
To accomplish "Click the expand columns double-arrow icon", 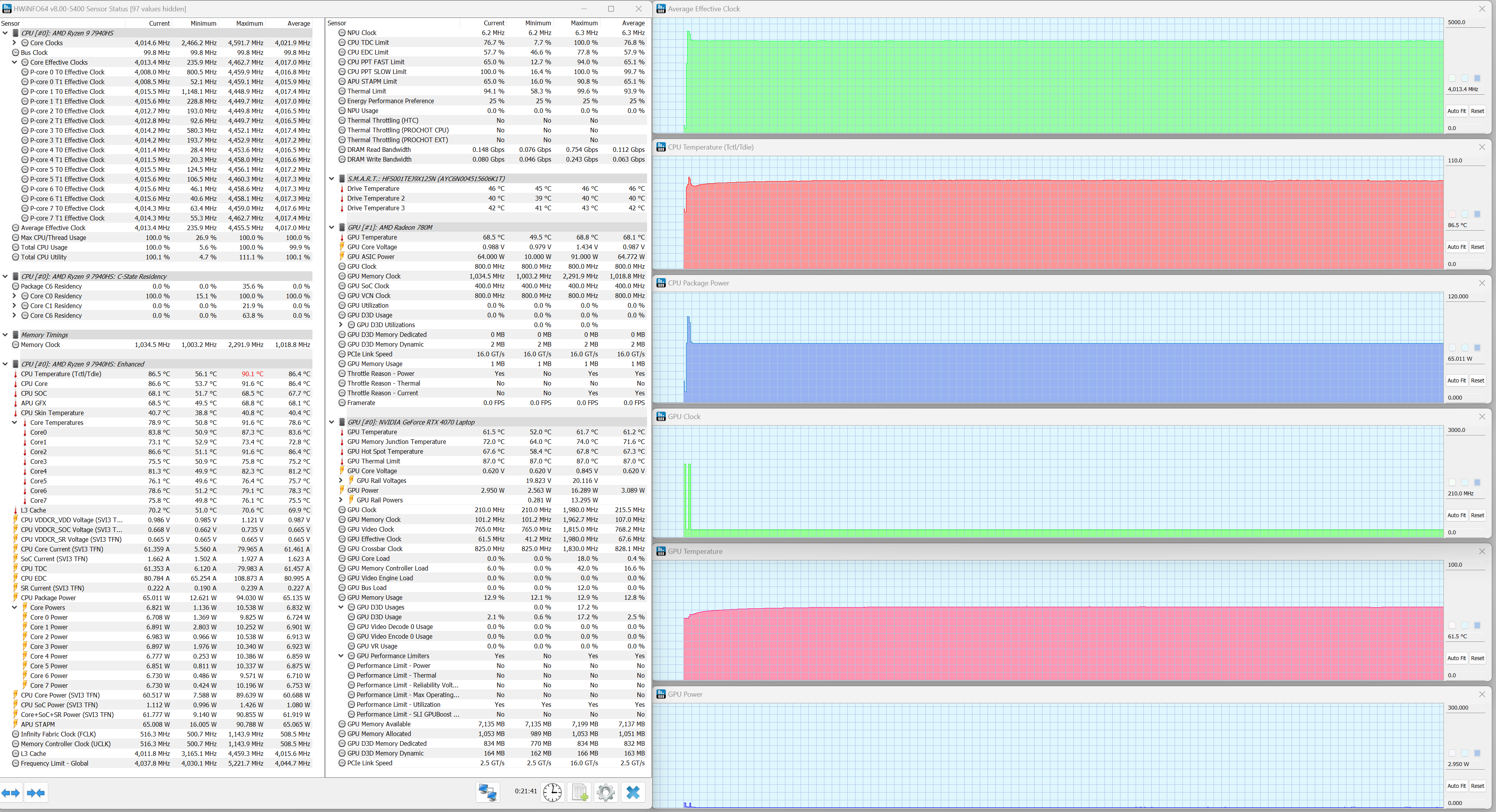I will click(11, 793).
